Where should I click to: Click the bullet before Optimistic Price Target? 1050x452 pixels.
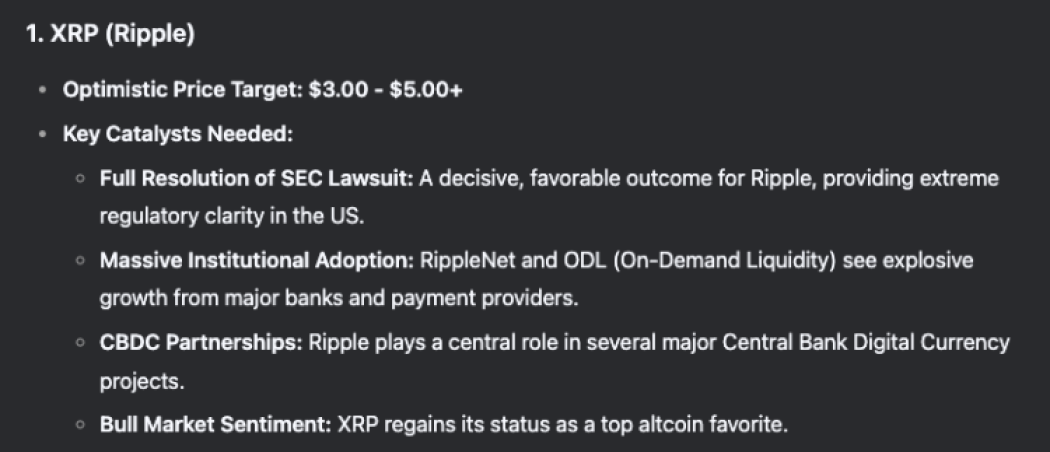pyautogui.click(x=42, y=90)
